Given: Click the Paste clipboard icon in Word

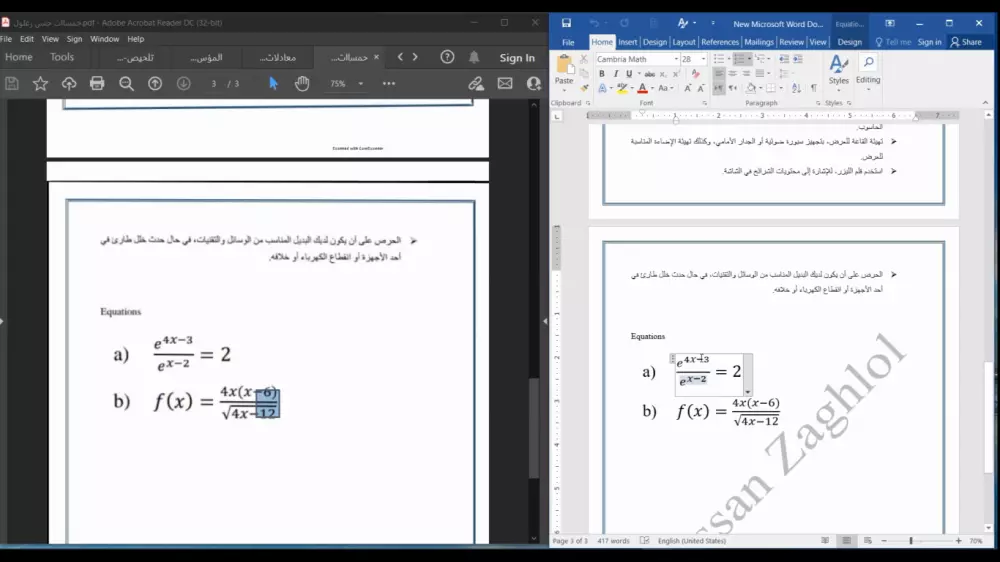Looking at the screenshot, I should point(564,65).
